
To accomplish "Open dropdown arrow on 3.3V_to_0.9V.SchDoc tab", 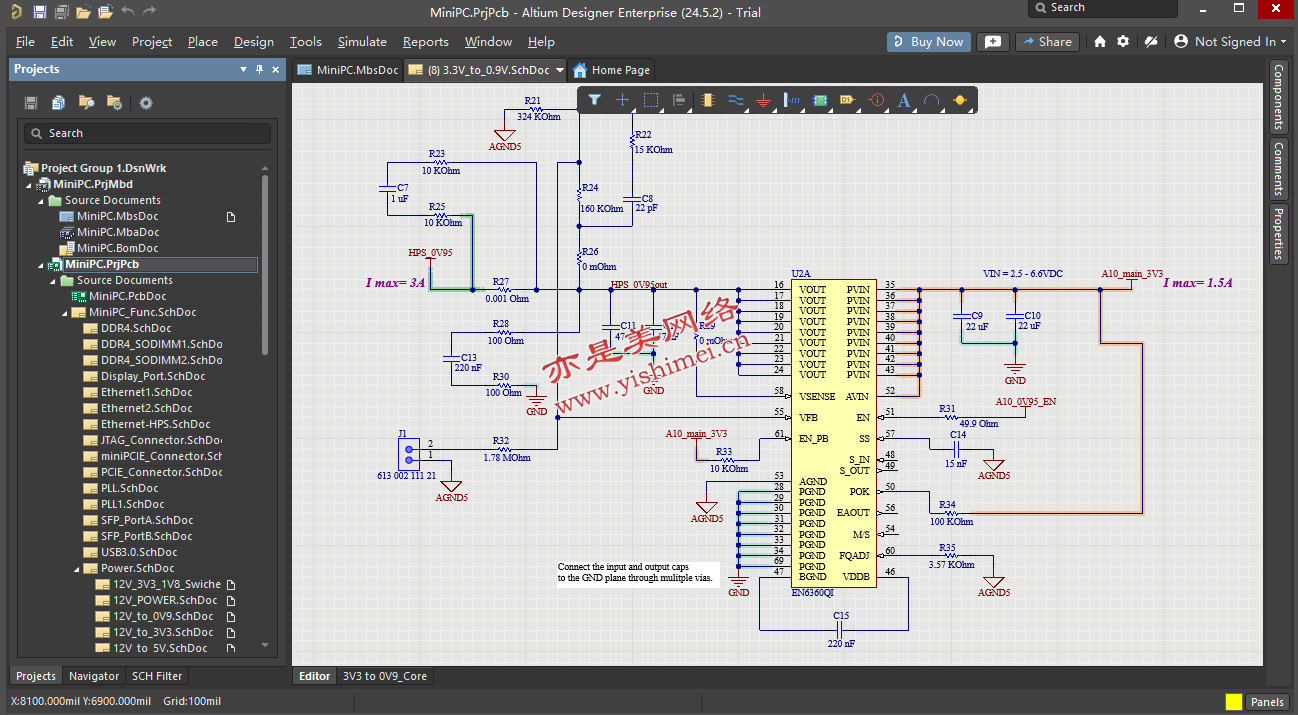I will point(558,70).
